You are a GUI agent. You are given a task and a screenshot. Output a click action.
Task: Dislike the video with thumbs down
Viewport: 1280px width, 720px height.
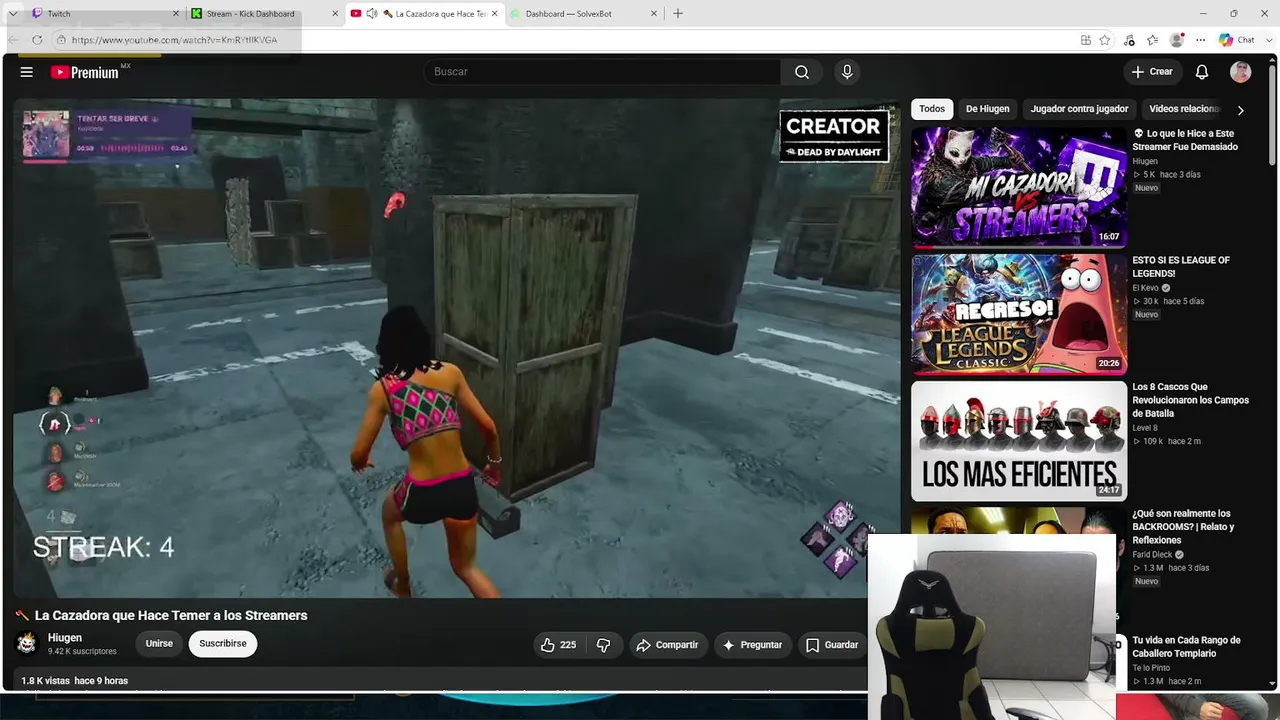pos(603,645)
